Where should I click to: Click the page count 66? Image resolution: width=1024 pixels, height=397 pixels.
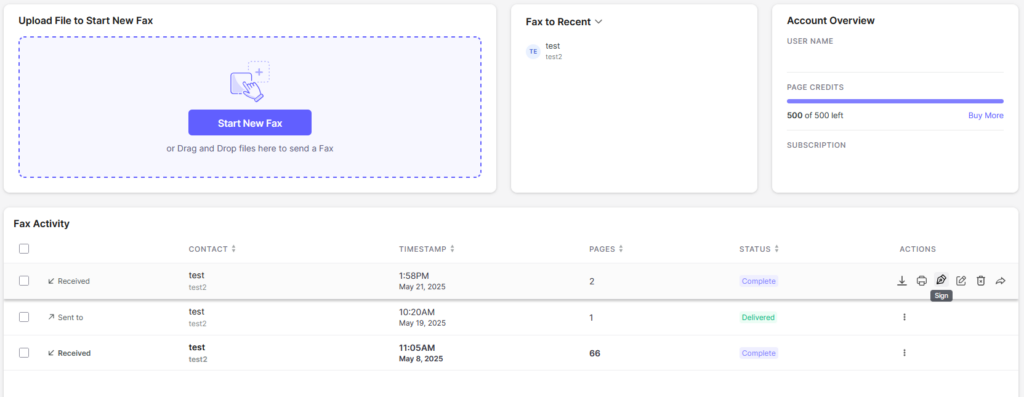coord(594,353)
